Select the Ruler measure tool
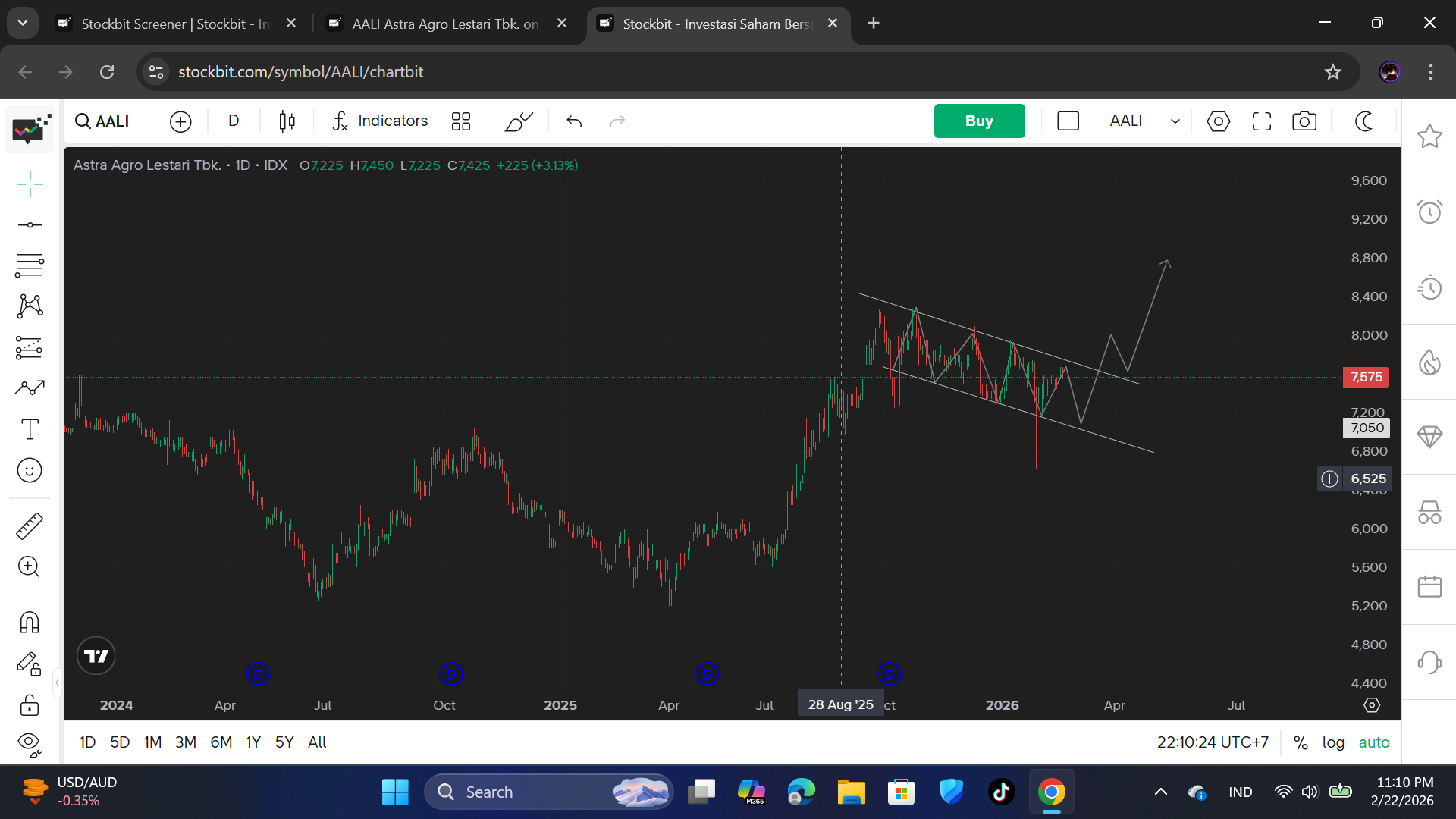 pos(30,526)
